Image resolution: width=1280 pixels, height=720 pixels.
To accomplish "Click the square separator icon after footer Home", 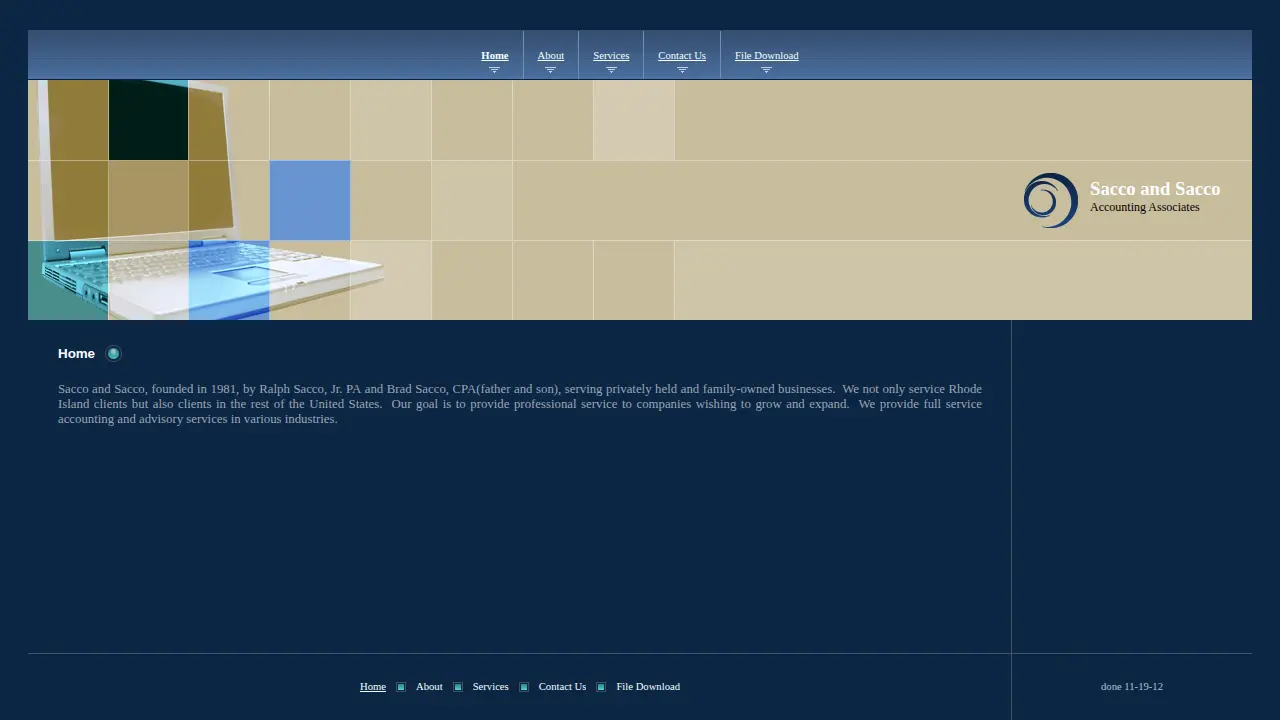I will 401,687.
